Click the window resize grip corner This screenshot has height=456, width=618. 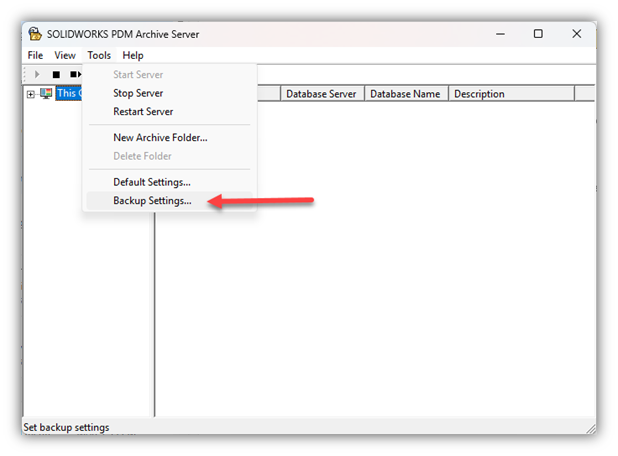click(x=591, y=429)
